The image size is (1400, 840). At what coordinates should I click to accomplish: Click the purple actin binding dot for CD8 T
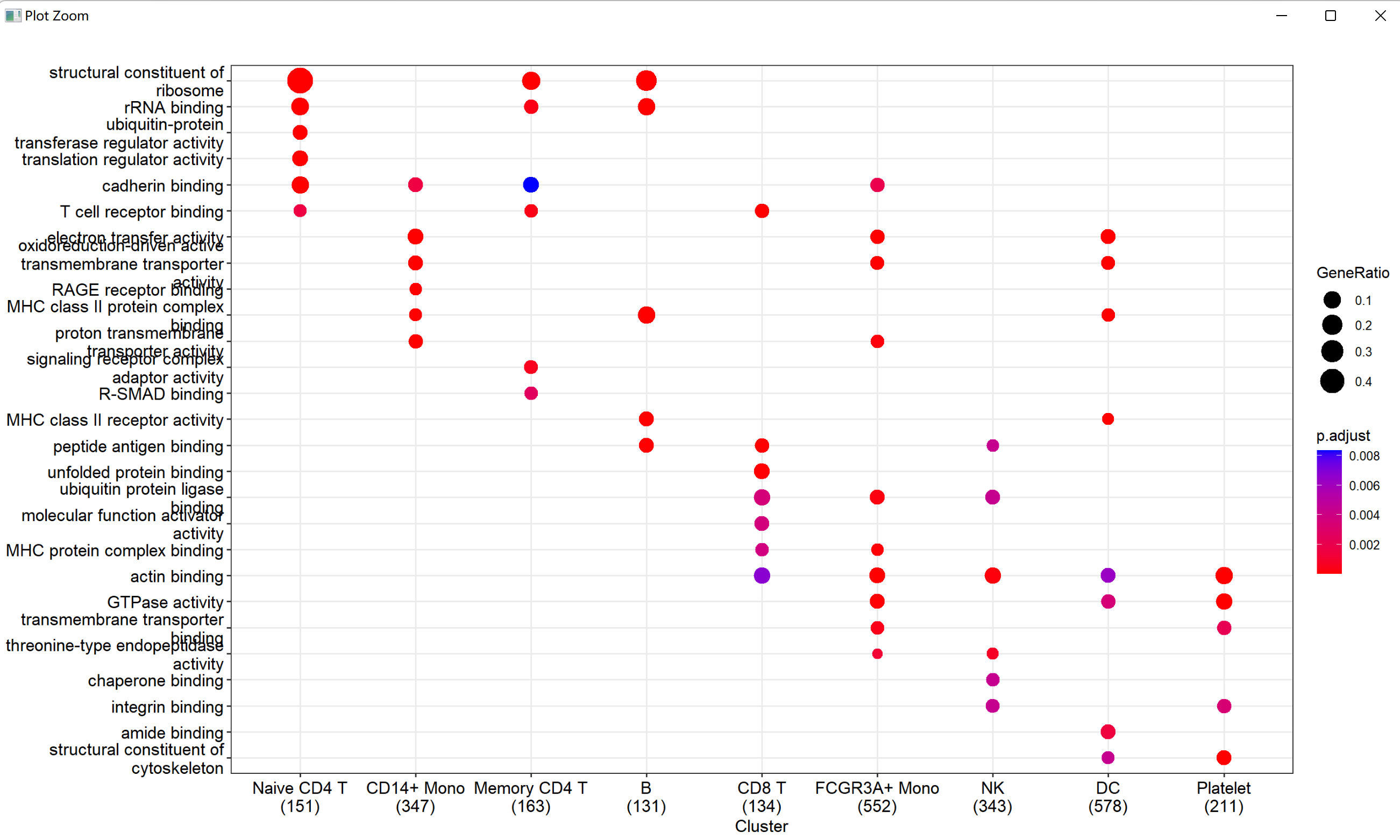[762, 575]
